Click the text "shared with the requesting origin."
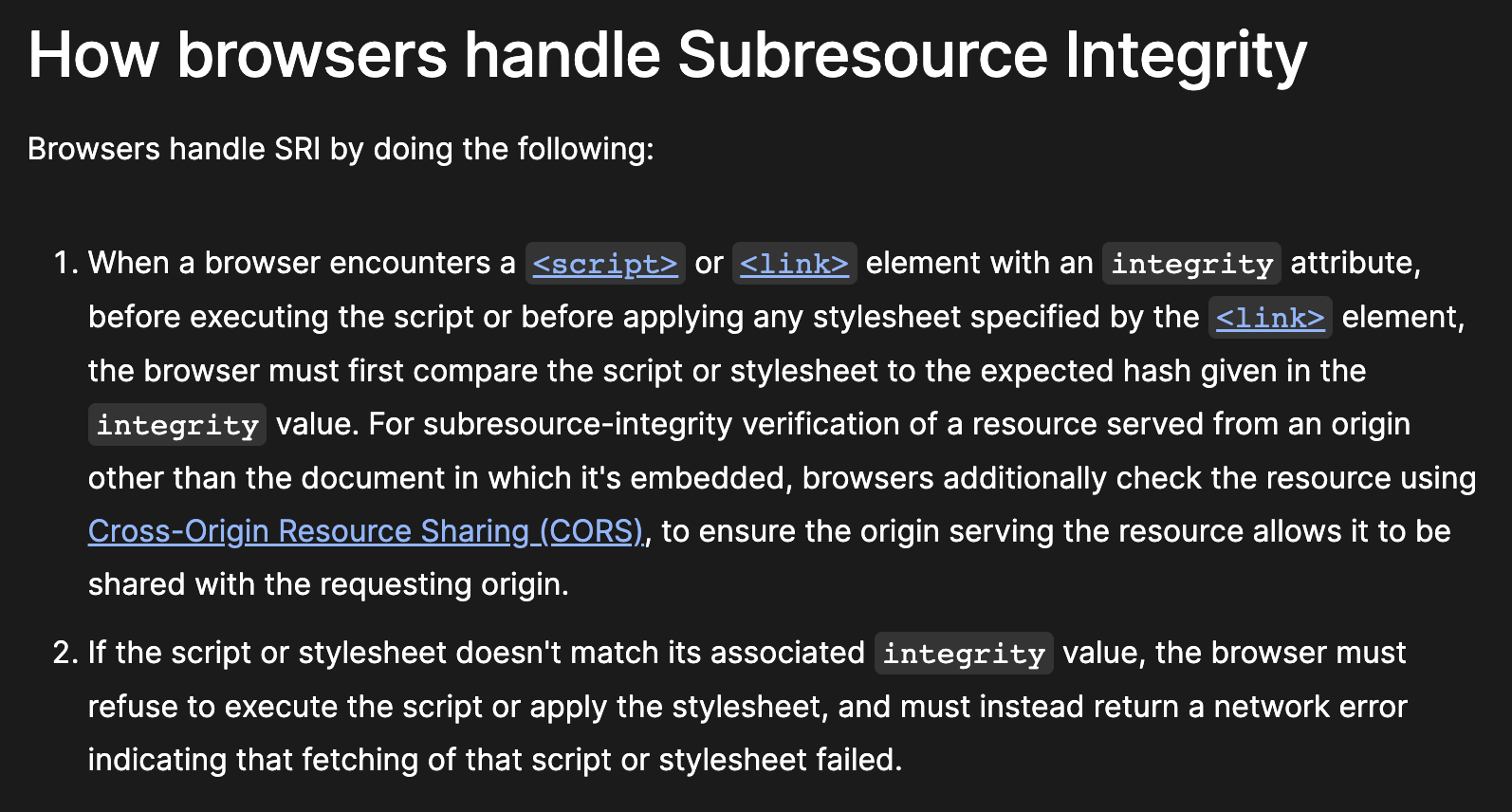Screen dimensions: 1512x812 pyautogui.click(x=328, y=584)
